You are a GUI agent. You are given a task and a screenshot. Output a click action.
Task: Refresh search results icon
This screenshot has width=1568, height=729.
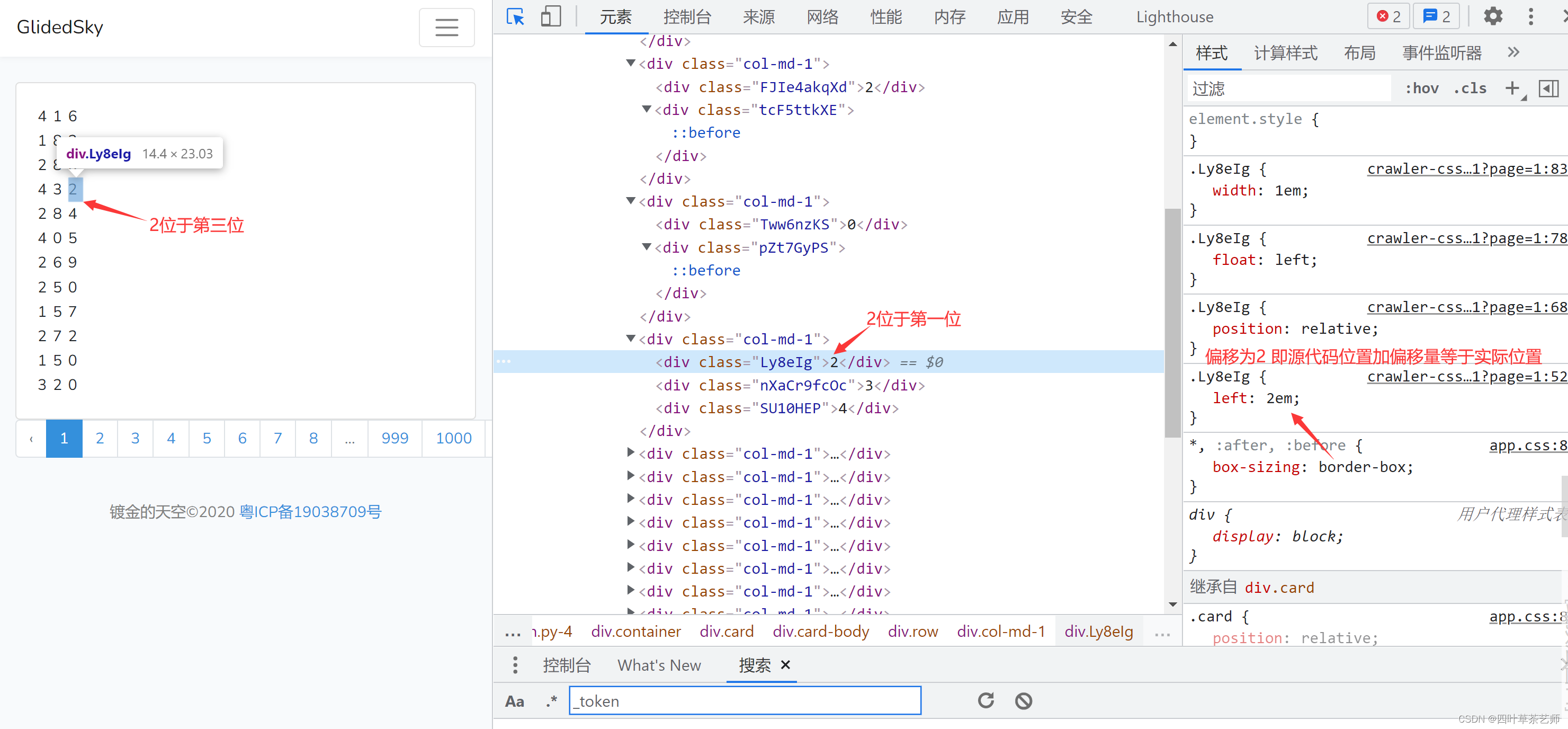tap(986, 700)
